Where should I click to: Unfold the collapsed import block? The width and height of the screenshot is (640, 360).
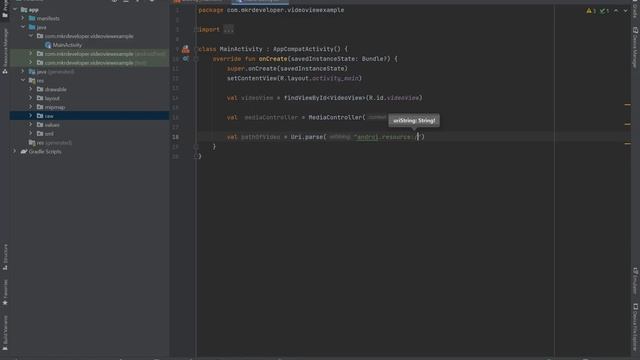(x=229, y=29)
